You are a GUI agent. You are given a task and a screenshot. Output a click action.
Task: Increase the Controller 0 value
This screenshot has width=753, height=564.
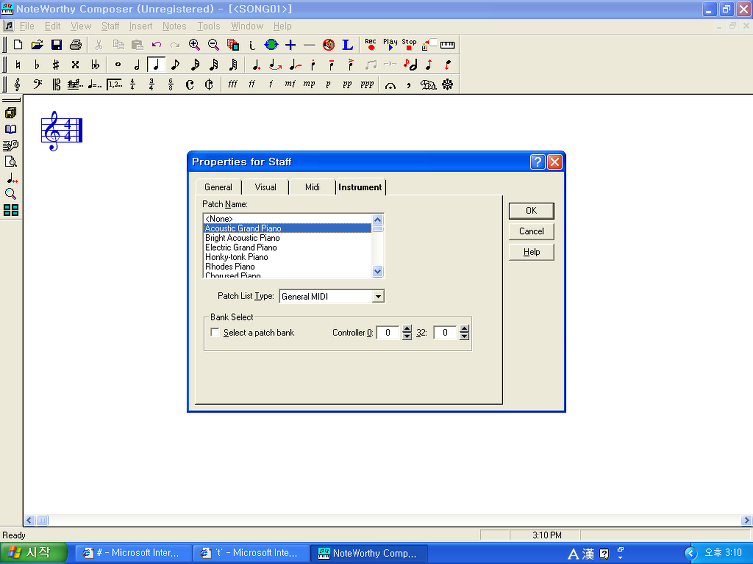[407, 329]
